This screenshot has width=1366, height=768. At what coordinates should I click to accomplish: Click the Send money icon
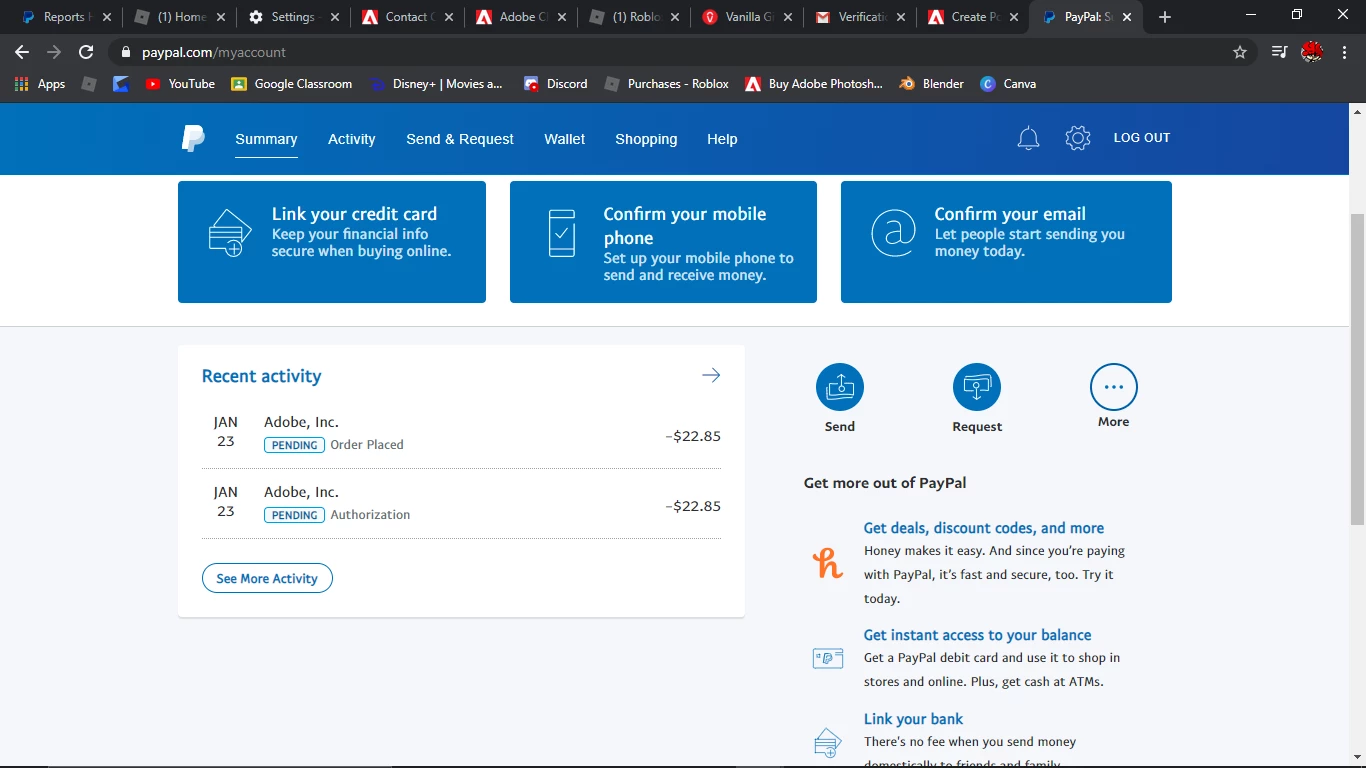(x=840, y=387)
